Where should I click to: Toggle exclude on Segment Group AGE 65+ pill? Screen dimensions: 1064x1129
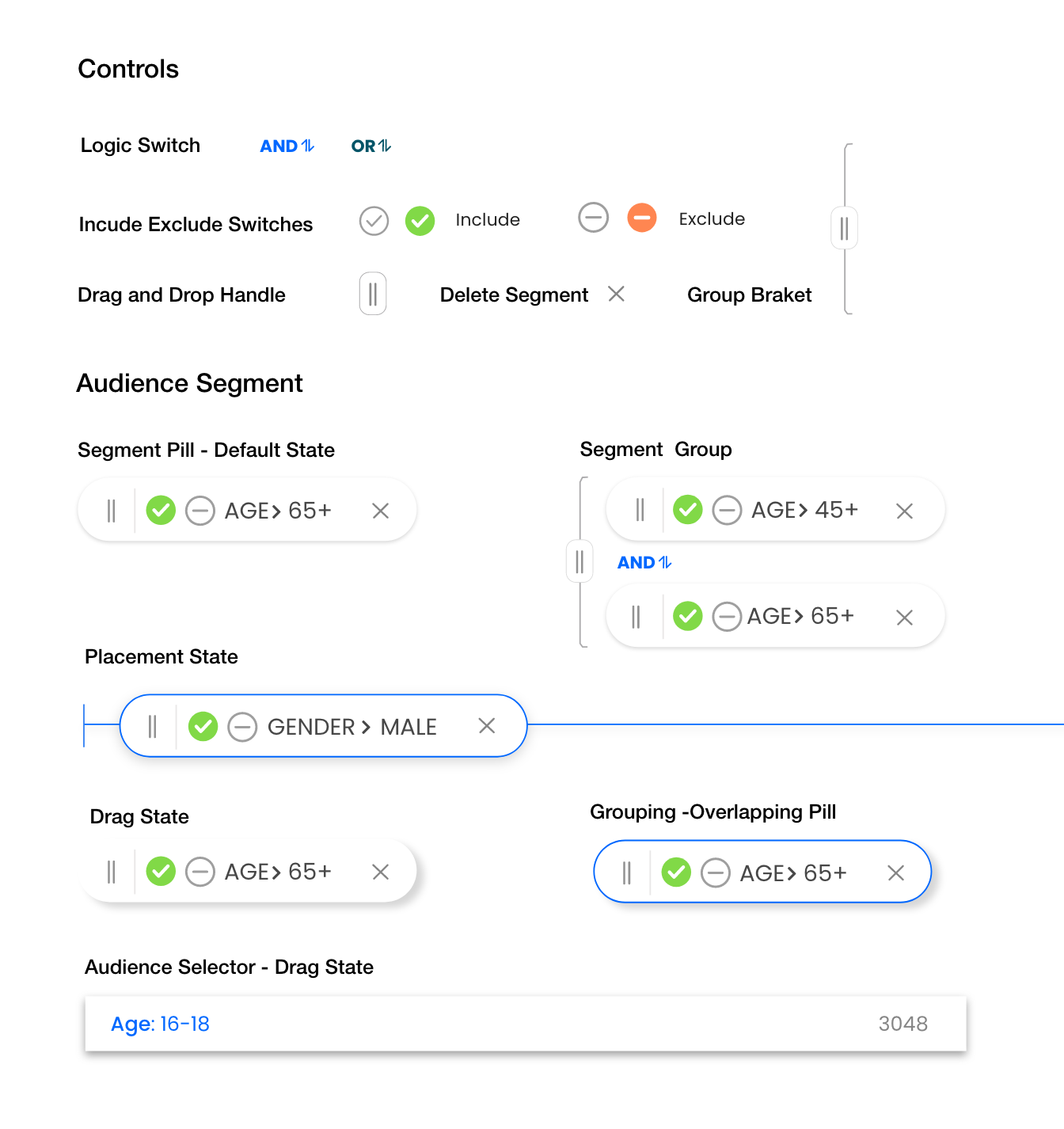pos(727,616)
